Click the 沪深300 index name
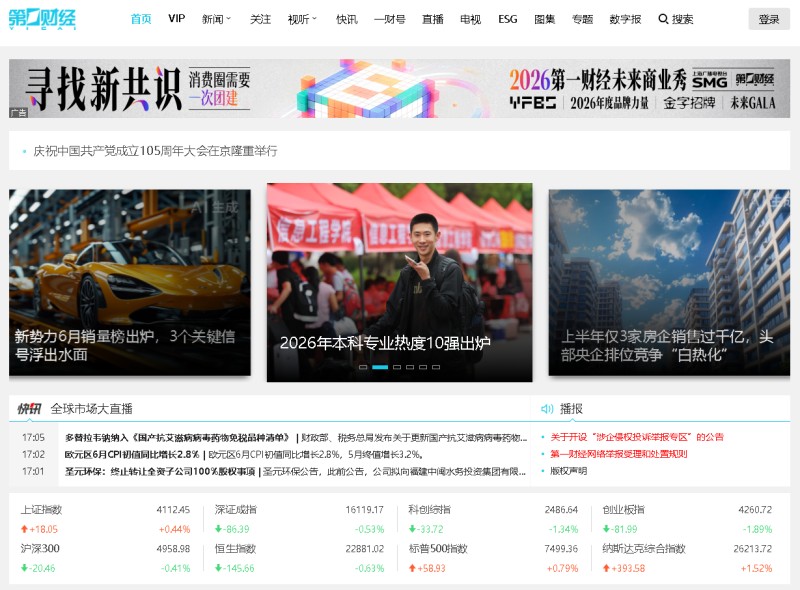800x590 pixels. coord(40,549)
